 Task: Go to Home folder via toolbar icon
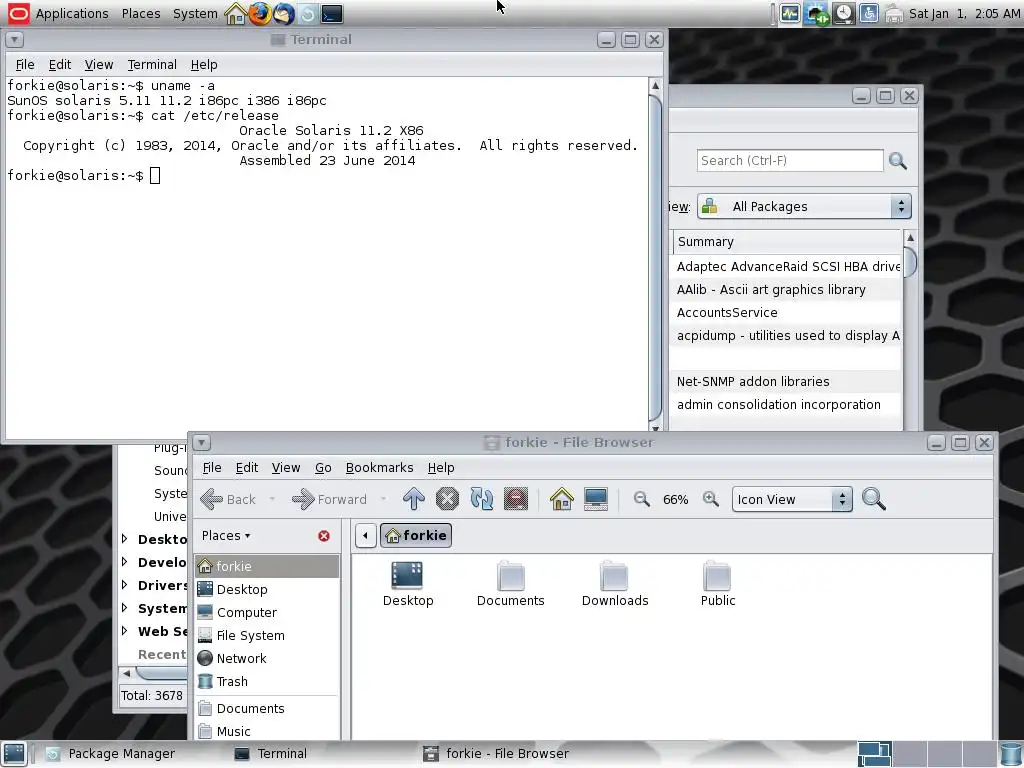[x=562, y=499]
